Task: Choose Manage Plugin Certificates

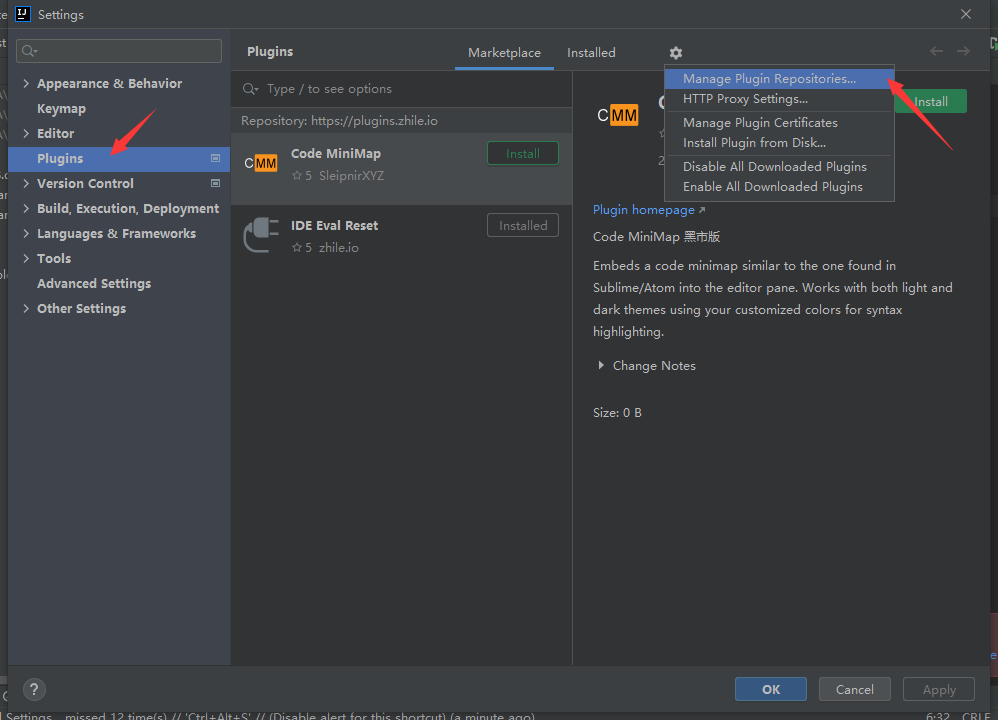Action: coord(779,122)
